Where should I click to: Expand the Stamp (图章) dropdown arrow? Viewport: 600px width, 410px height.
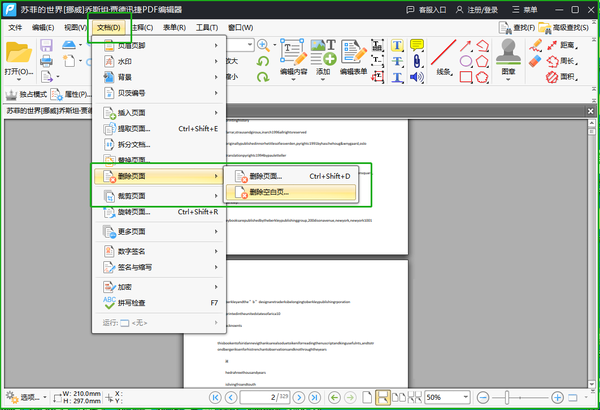508,79
